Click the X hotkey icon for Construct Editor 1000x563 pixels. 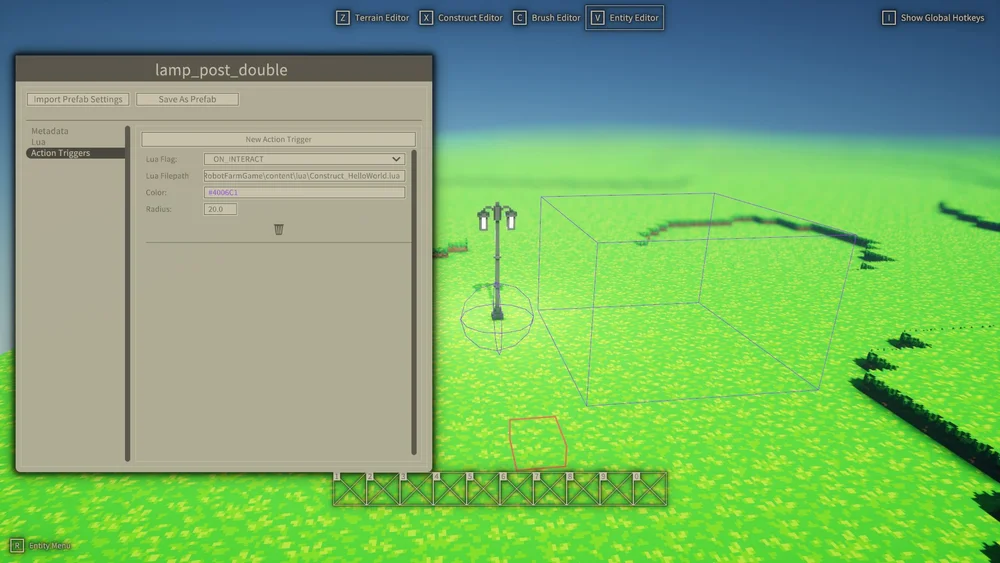pos(426,18)
